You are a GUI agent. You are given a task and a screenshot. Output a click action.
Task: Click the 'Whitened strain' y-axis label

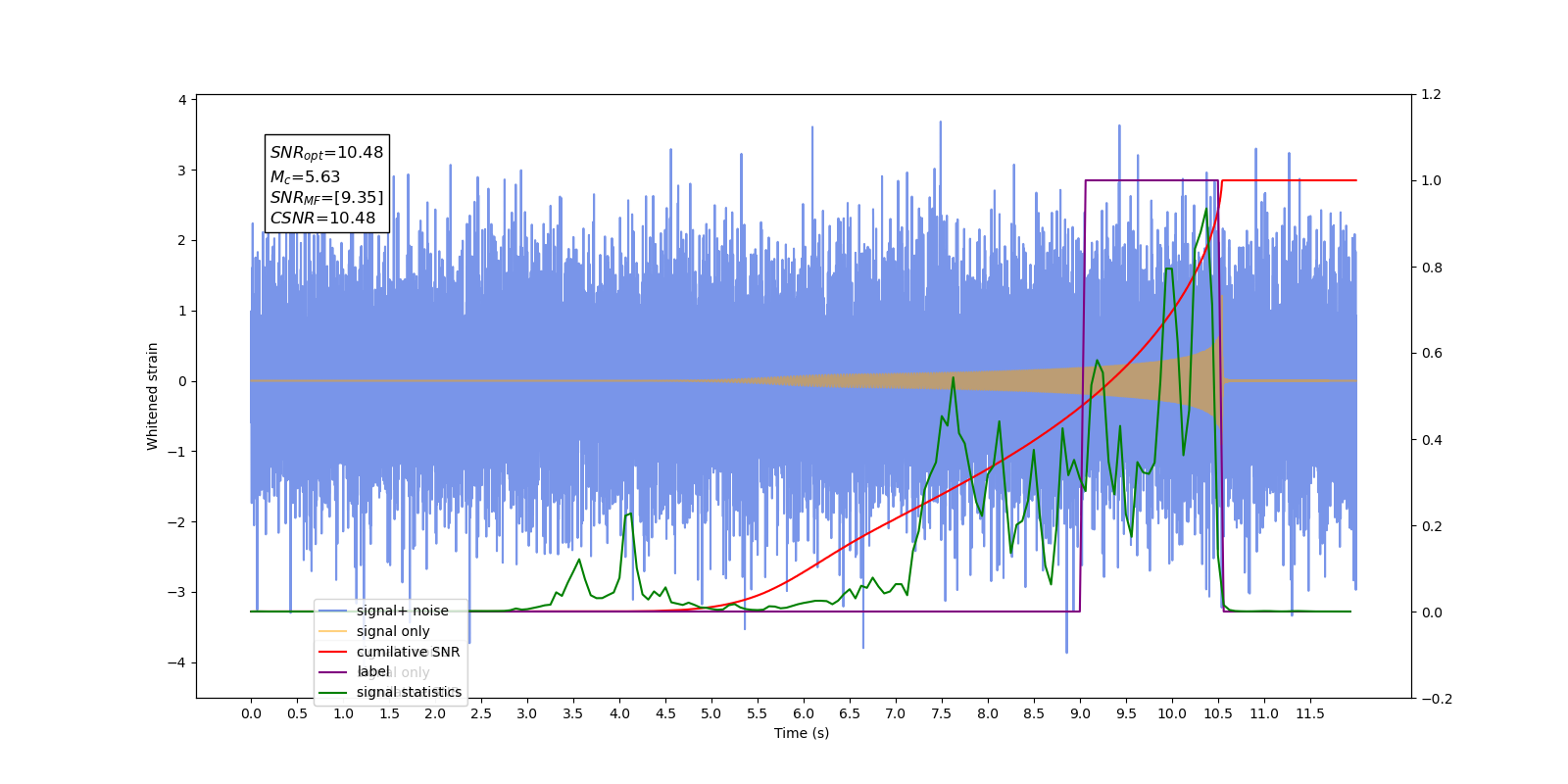click(x=153, y=396)
